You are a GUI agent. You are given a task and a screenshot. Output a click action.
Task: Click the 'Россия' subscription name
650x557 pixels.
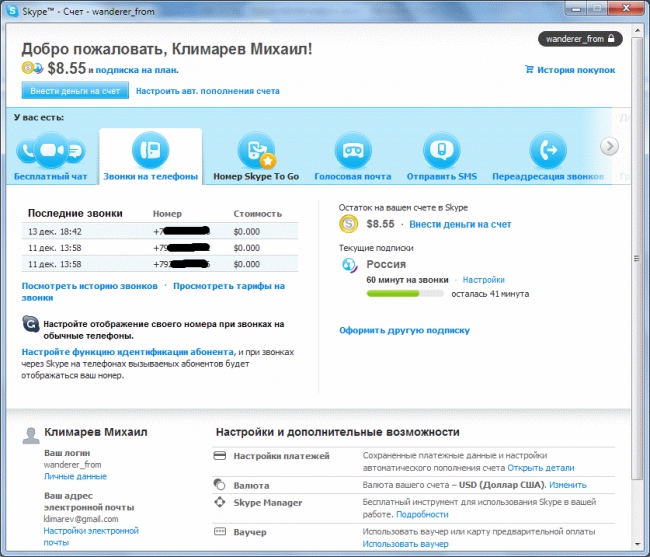(x=386, y=264)
